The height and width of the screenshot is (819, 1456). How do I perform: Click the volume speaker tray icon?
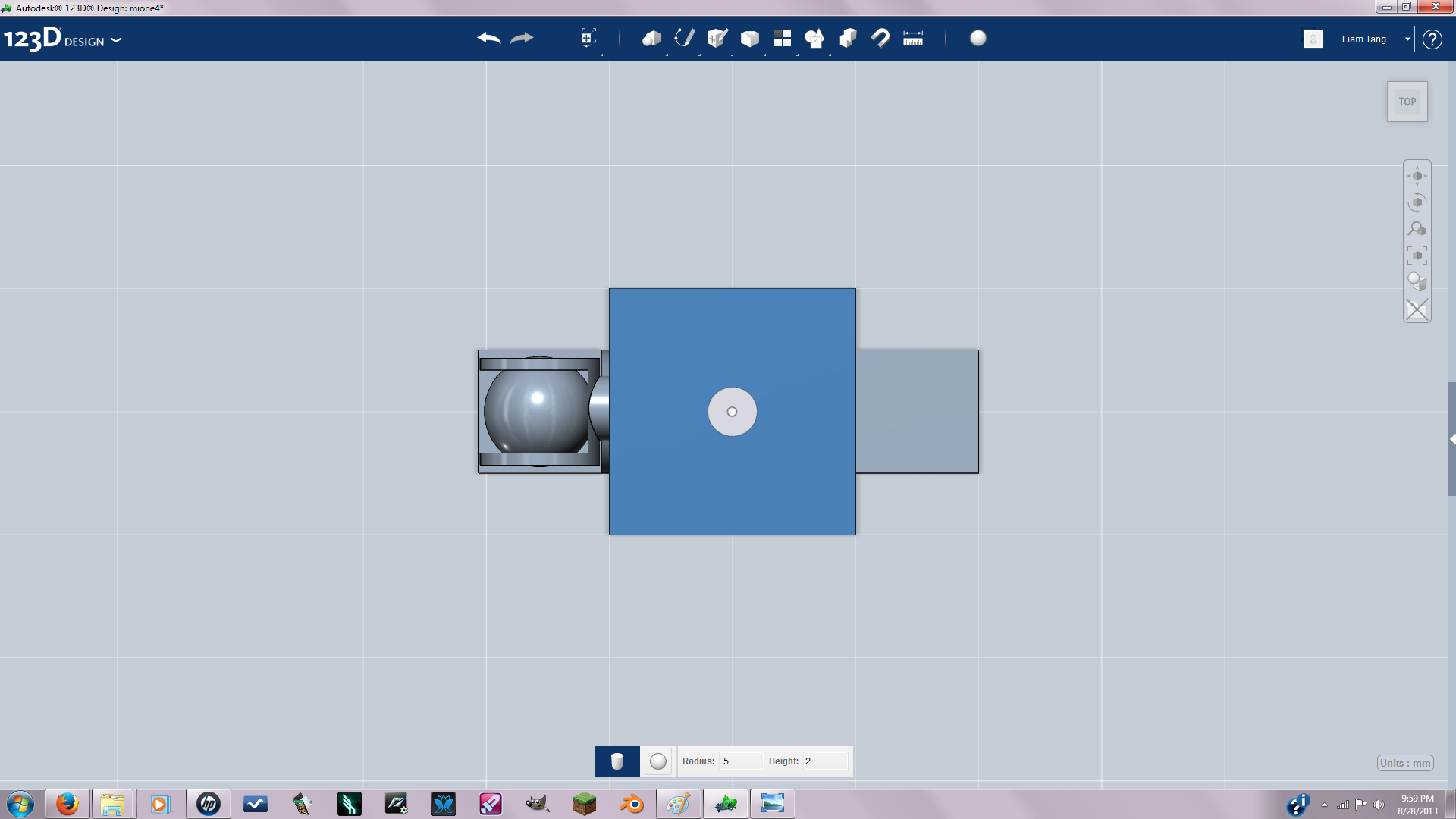tap(1379, 805)
